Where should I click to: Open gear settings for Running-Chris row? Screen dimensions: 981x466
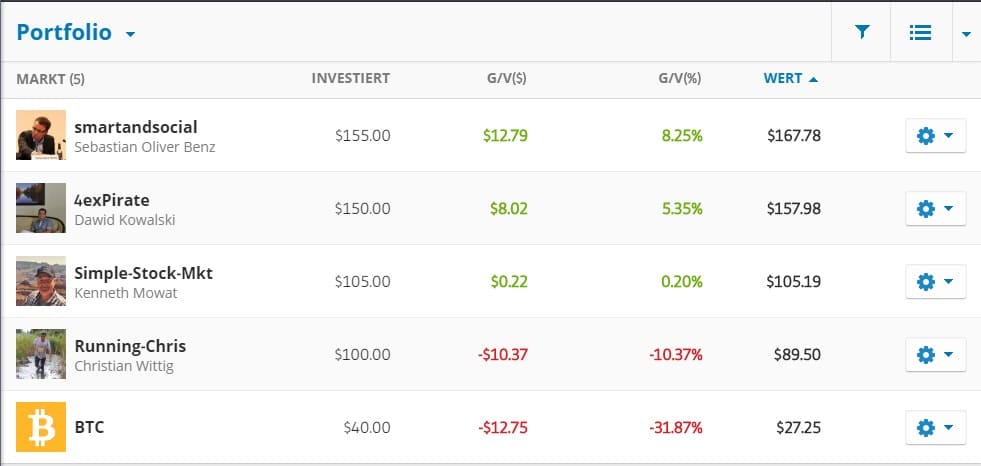click(935, 354)
